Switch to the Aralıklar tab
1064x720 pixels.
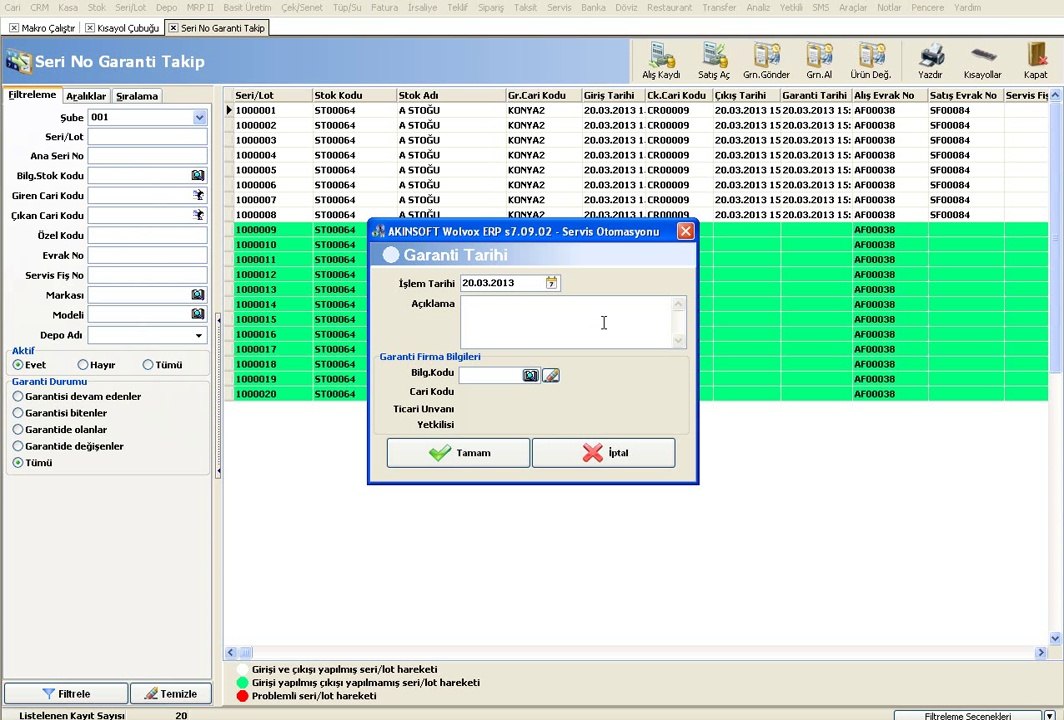tap(86, 96)
